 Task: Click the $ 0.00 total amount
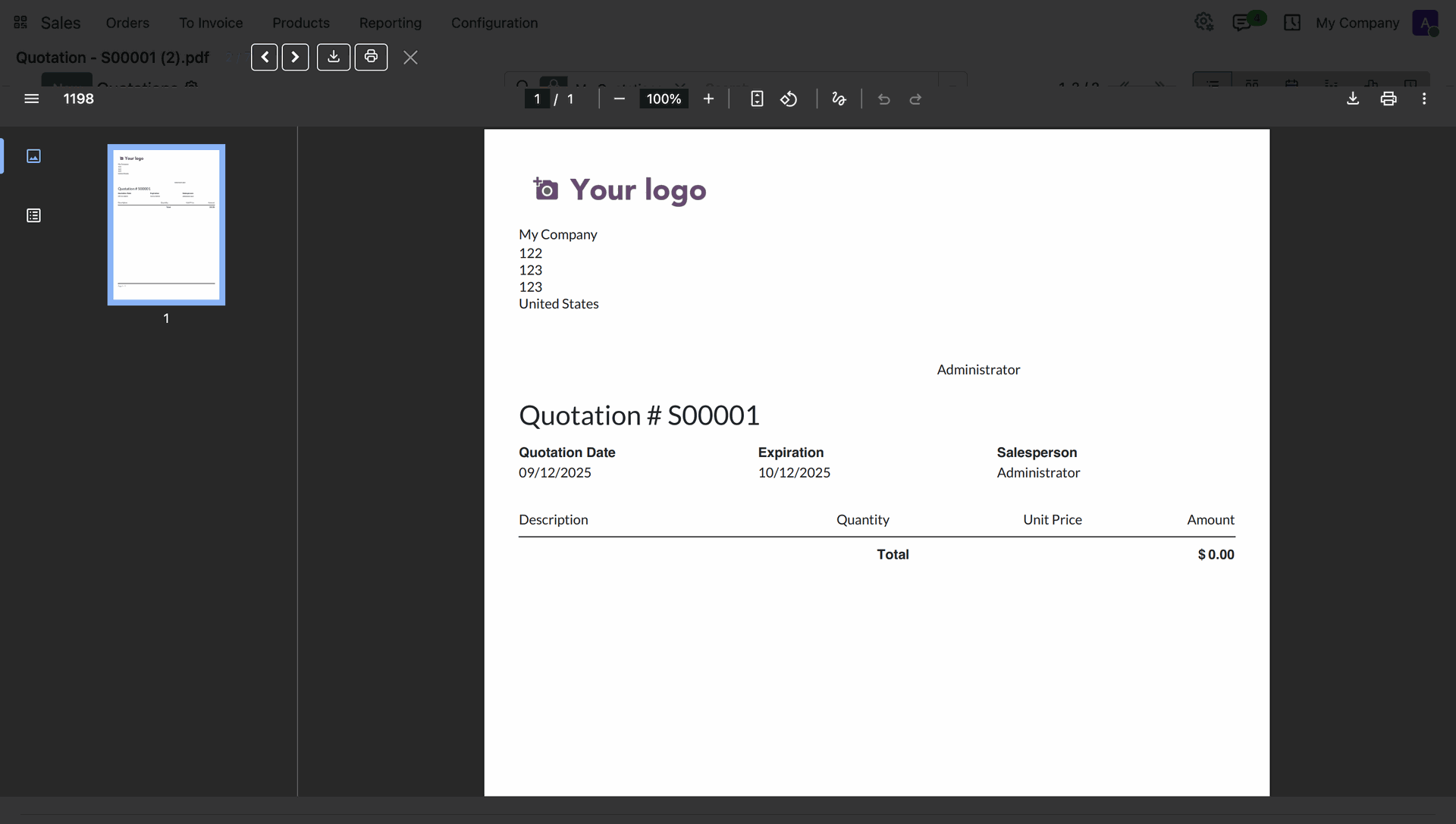[1216, 554]
